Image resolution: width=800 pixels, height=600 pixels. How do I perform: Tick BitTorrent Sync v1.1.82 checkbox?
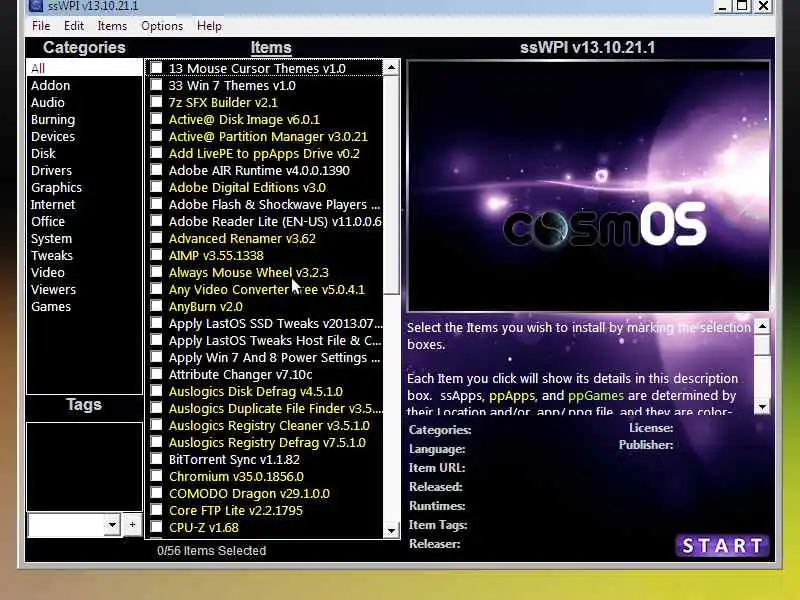pos(156,459)
